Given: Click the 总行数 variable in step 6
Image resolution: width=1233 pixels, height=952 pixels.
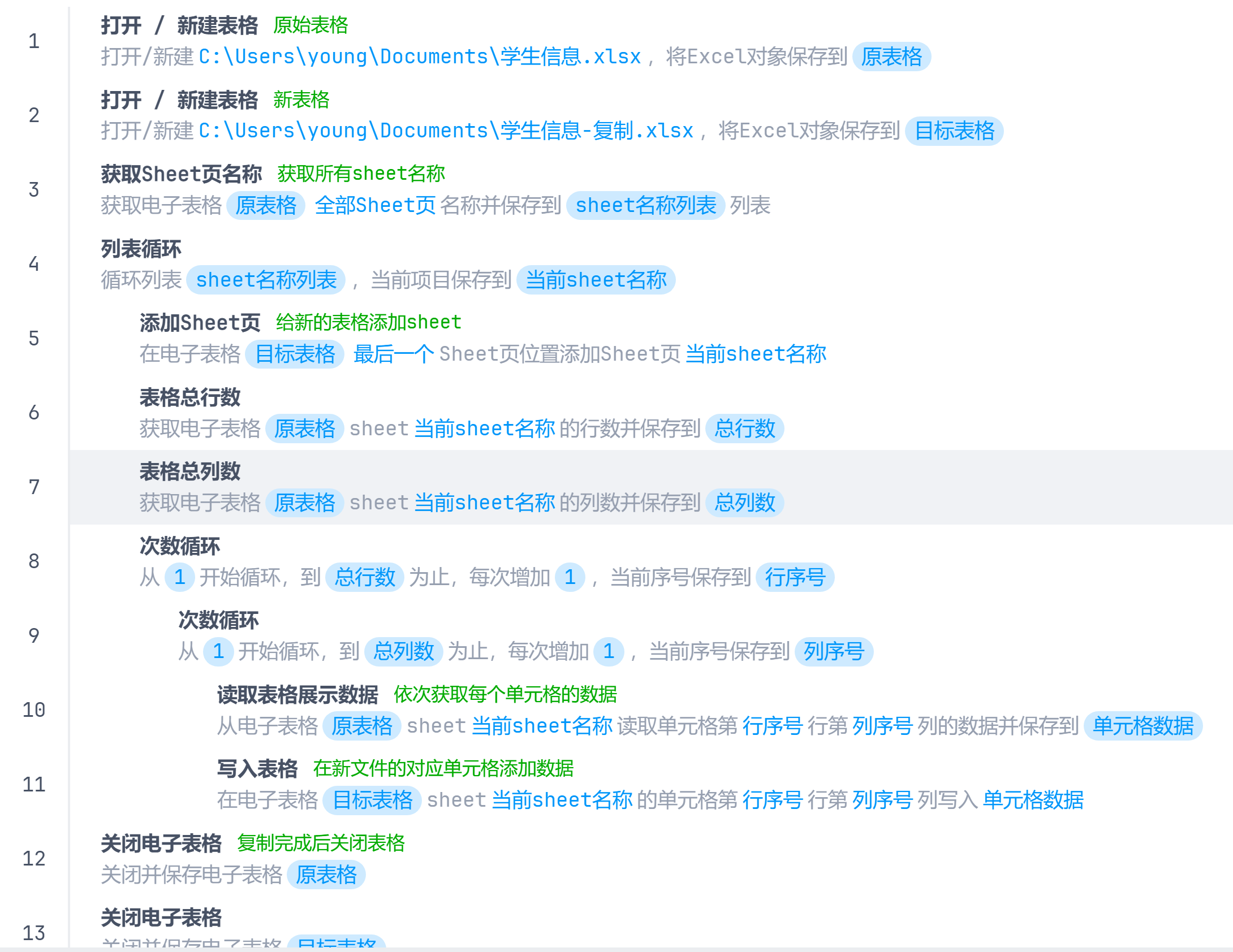Looking at the screenshot, I should coord(744,429).
